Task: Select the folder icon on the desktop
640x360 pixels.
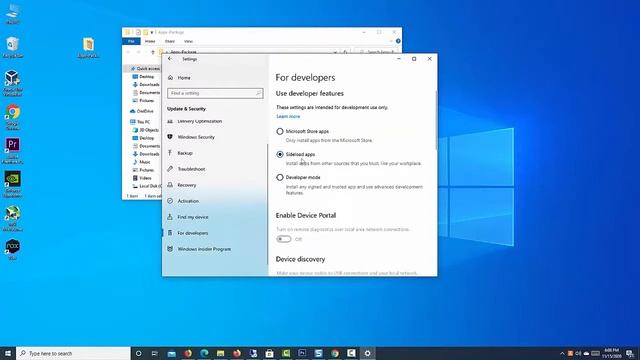Action: tap(88, 48)
